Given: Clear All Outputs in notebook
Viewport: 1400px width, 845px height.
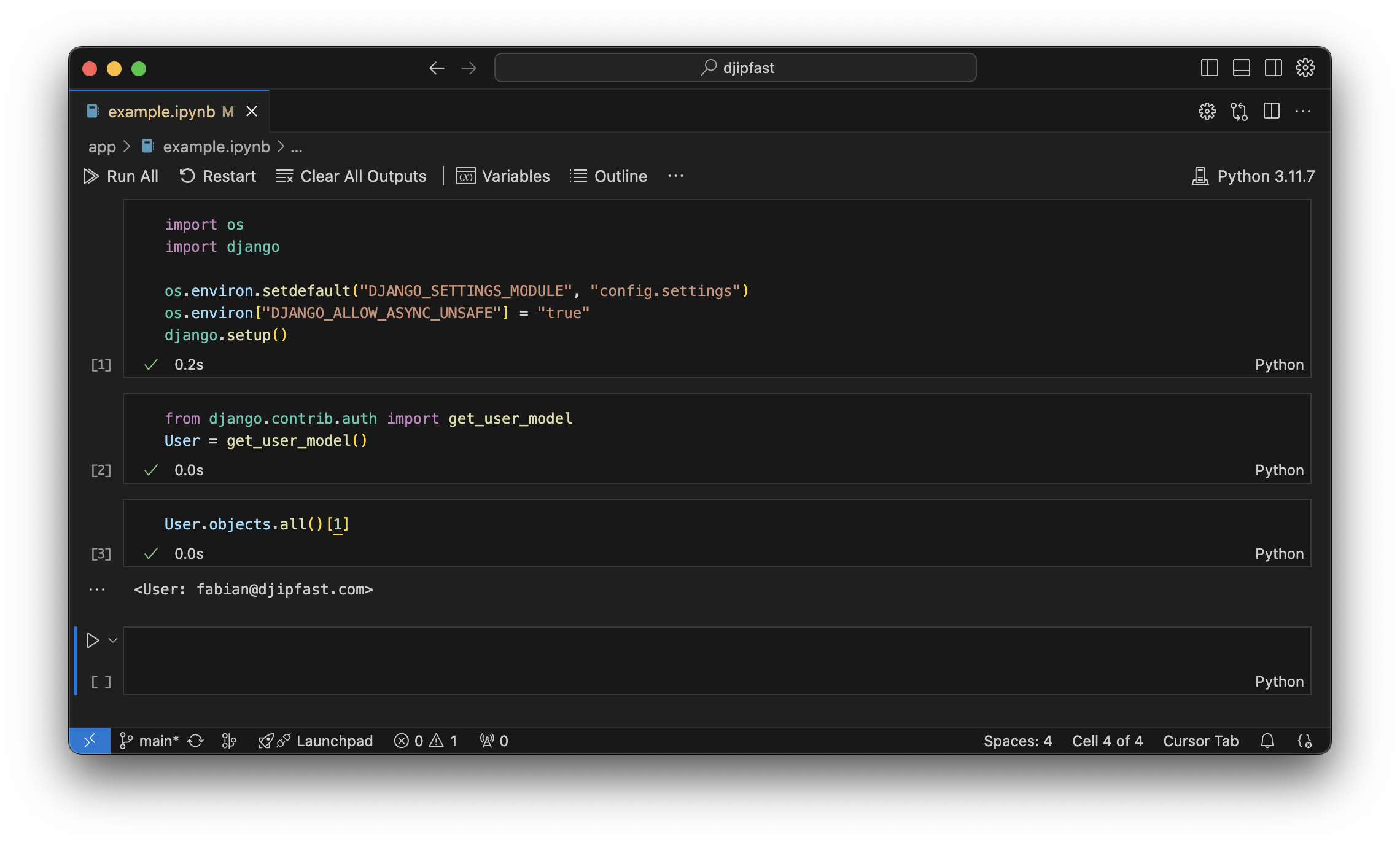Looking at the screenshot, I should pyautogui.click(x=351, y=176).
